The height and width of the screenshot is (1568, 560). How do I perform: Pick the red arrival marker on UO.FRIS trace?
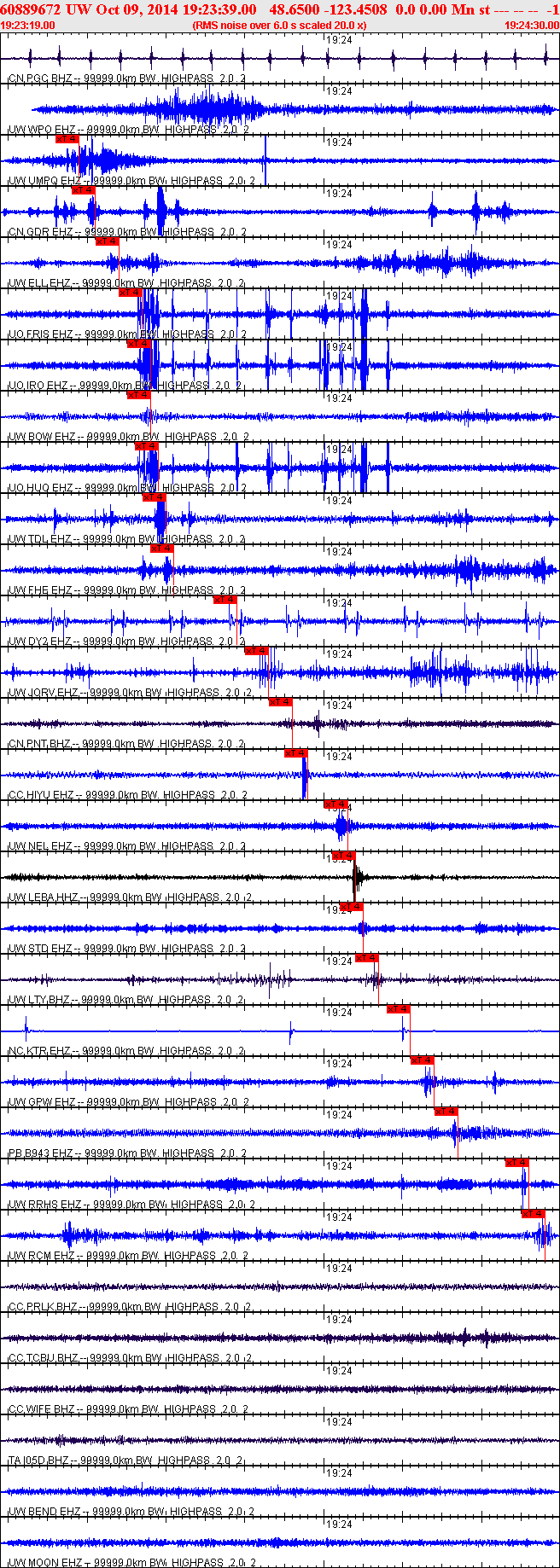[x=130, y=292]
